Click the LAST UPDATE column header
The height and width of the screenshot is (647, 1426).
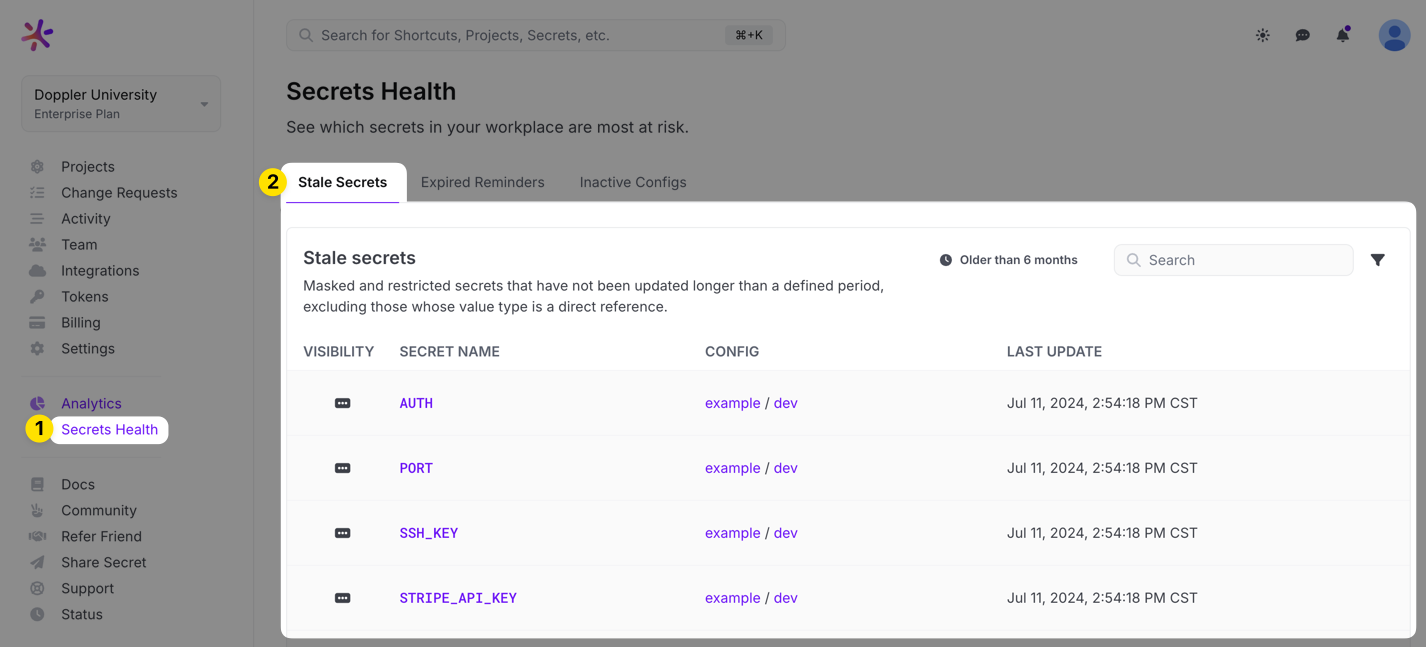pyautogui.click(x=1054, y=352)
